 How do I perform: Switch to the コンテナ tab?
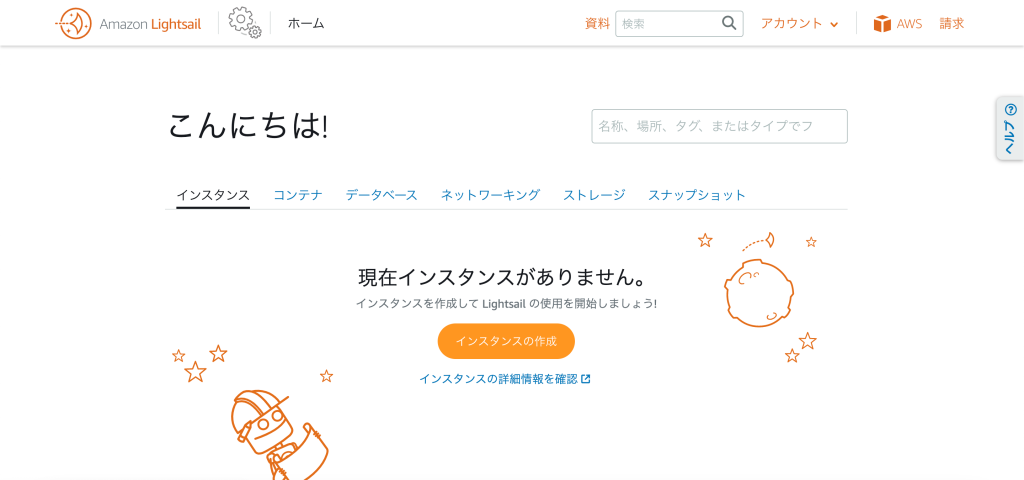298,195
